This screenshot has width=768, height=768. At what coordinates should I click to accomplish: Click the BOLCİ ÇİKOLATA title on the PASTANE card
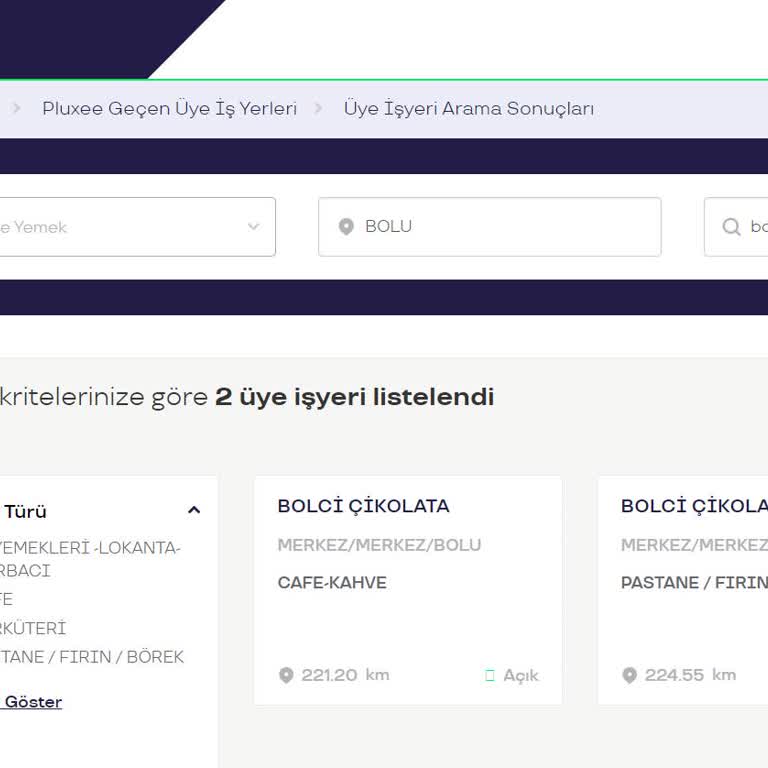[x=694, y=506]
